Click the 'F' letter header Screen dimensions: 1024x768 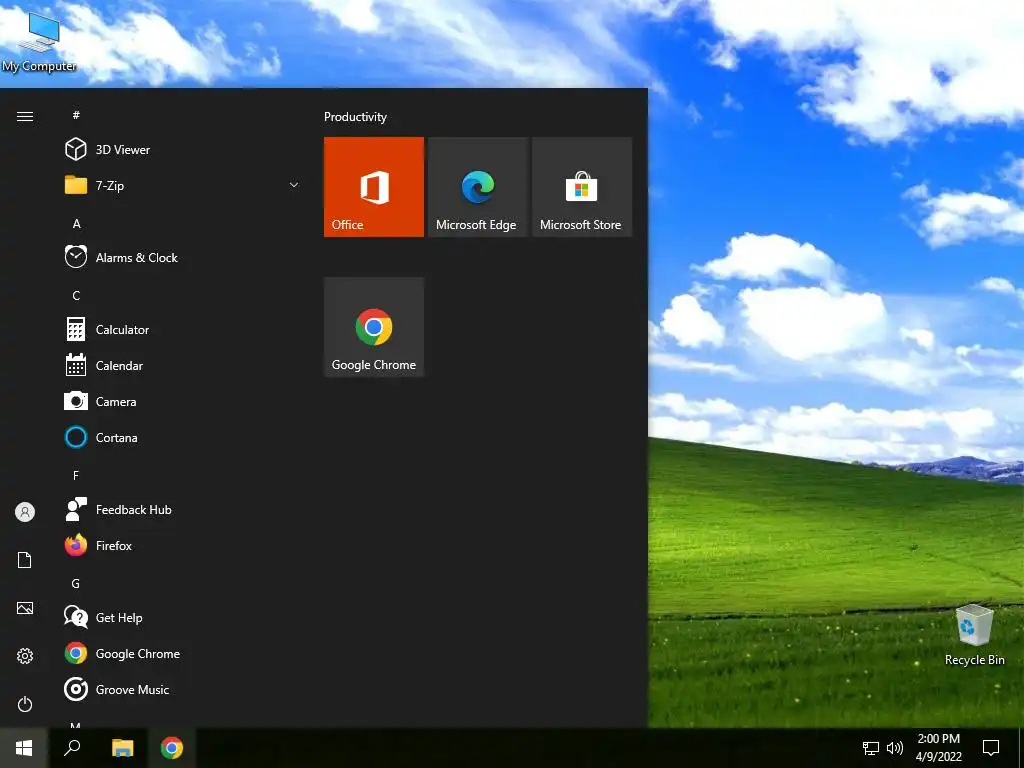pos(76,475)
